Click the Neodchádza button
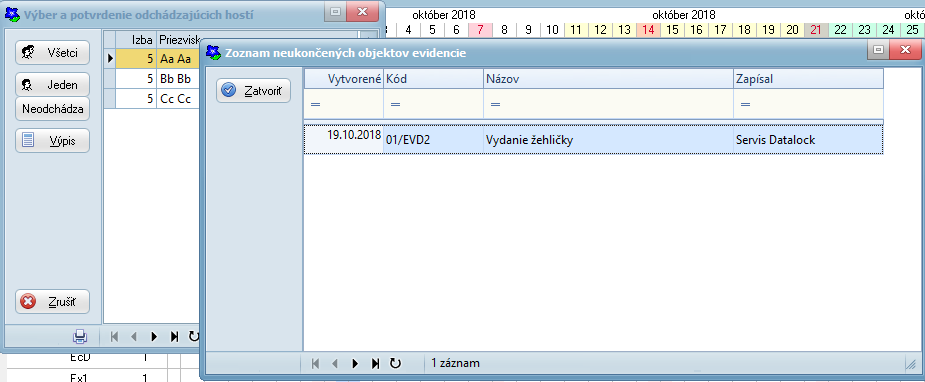This screenshot has height=382, width=925. [x=52, y=109]
